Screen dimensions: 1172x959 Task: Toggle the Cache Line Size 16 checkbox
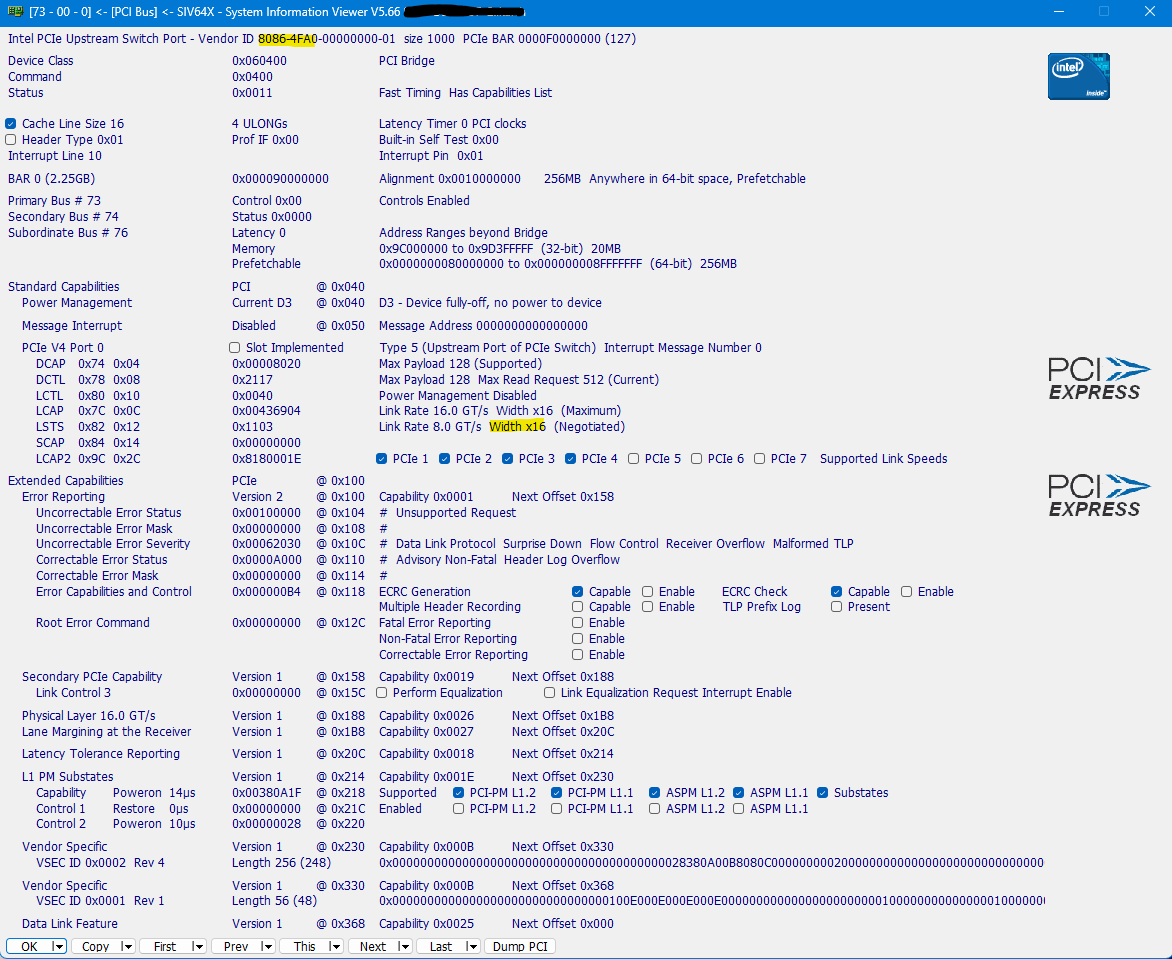pyautogui.click(x=11, y=124)
